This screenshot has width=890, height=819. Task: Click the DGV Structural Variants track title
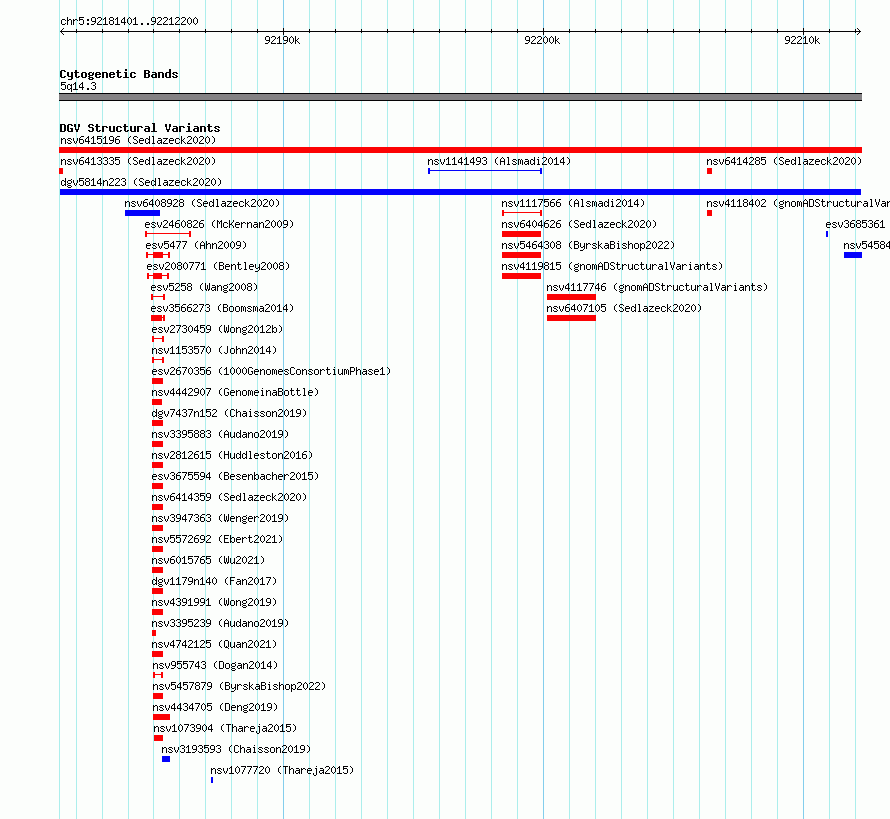(x=140, y=128)
